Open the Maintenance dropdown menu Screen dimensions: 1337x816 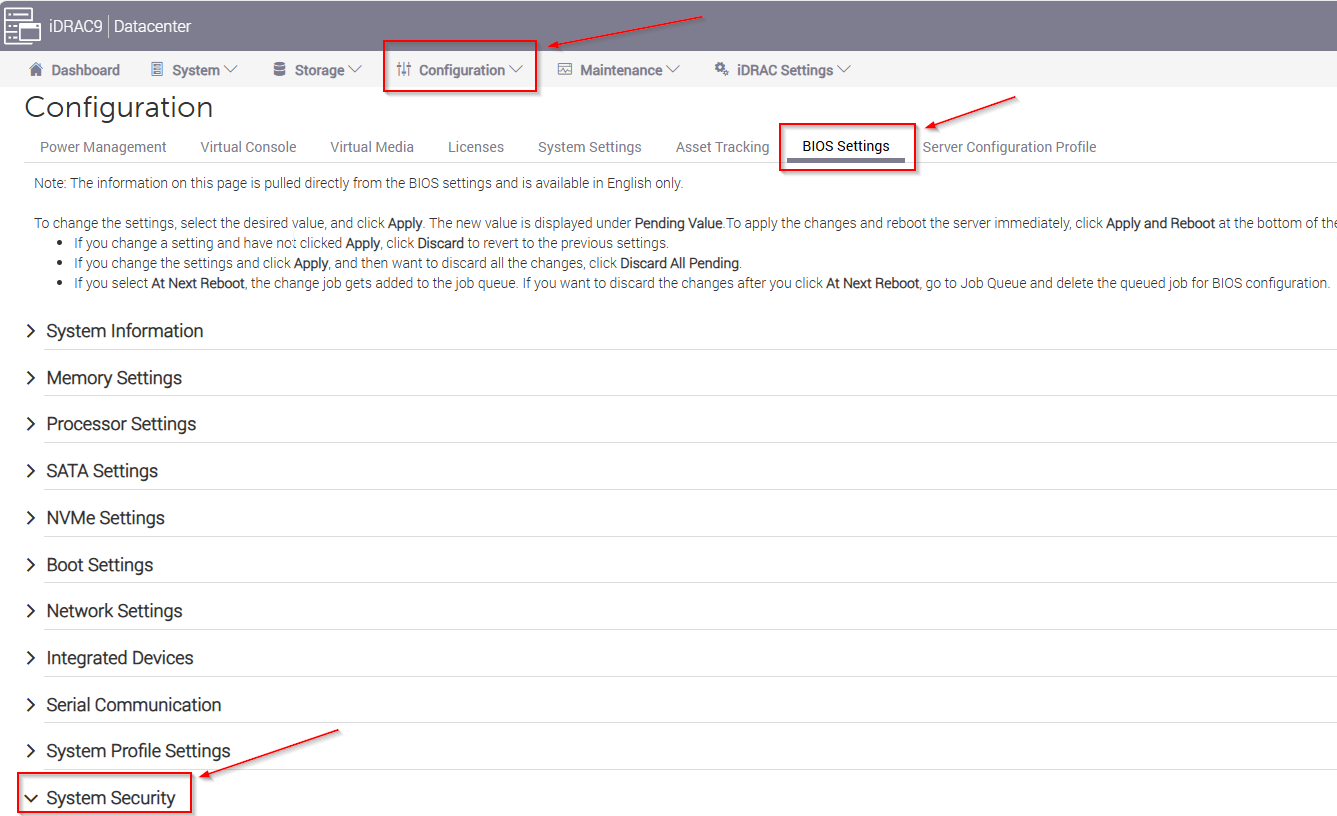(620, 70)
